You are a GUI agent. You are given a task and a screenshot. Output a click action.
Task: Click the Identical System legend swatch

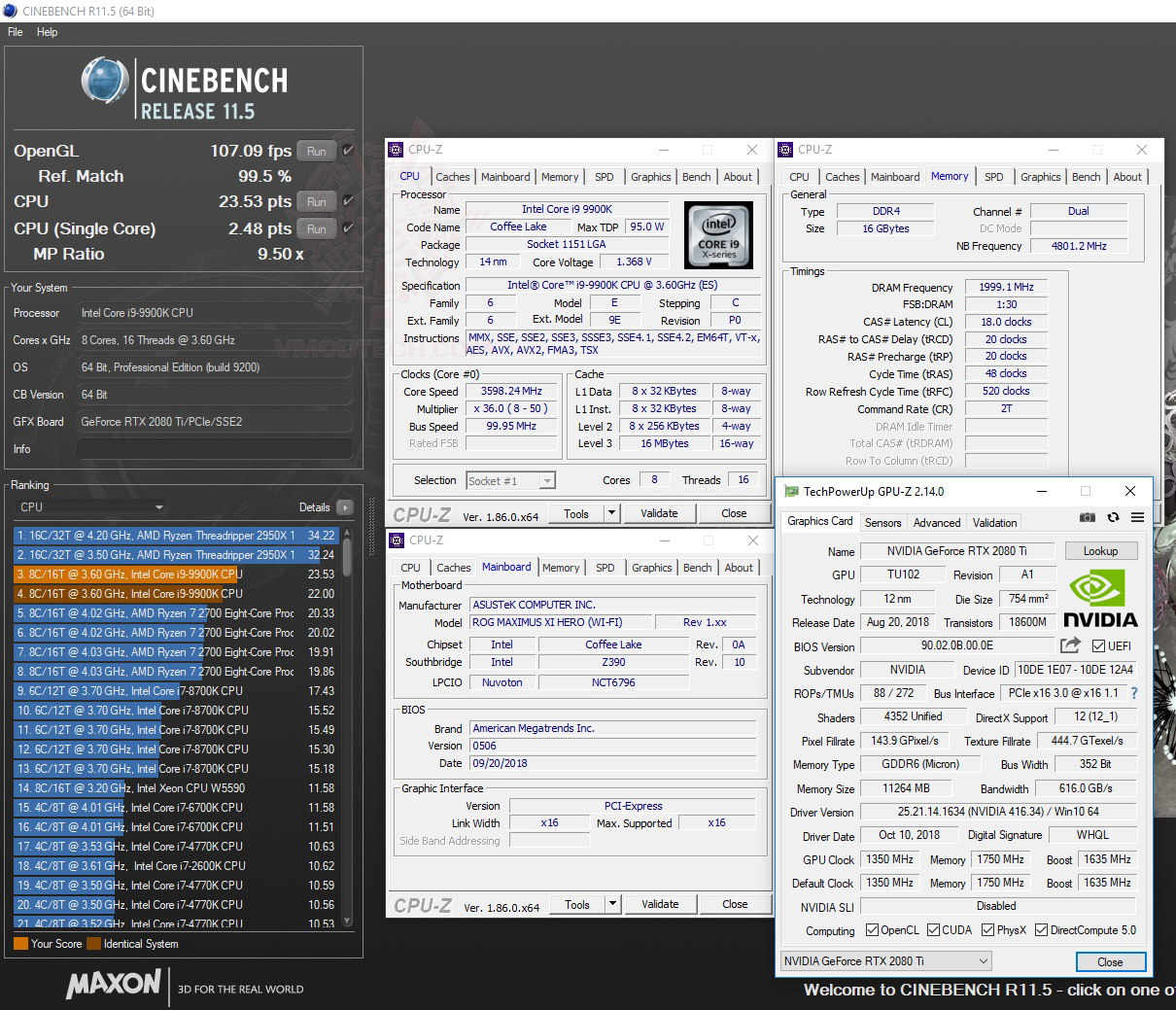(93, 944)
